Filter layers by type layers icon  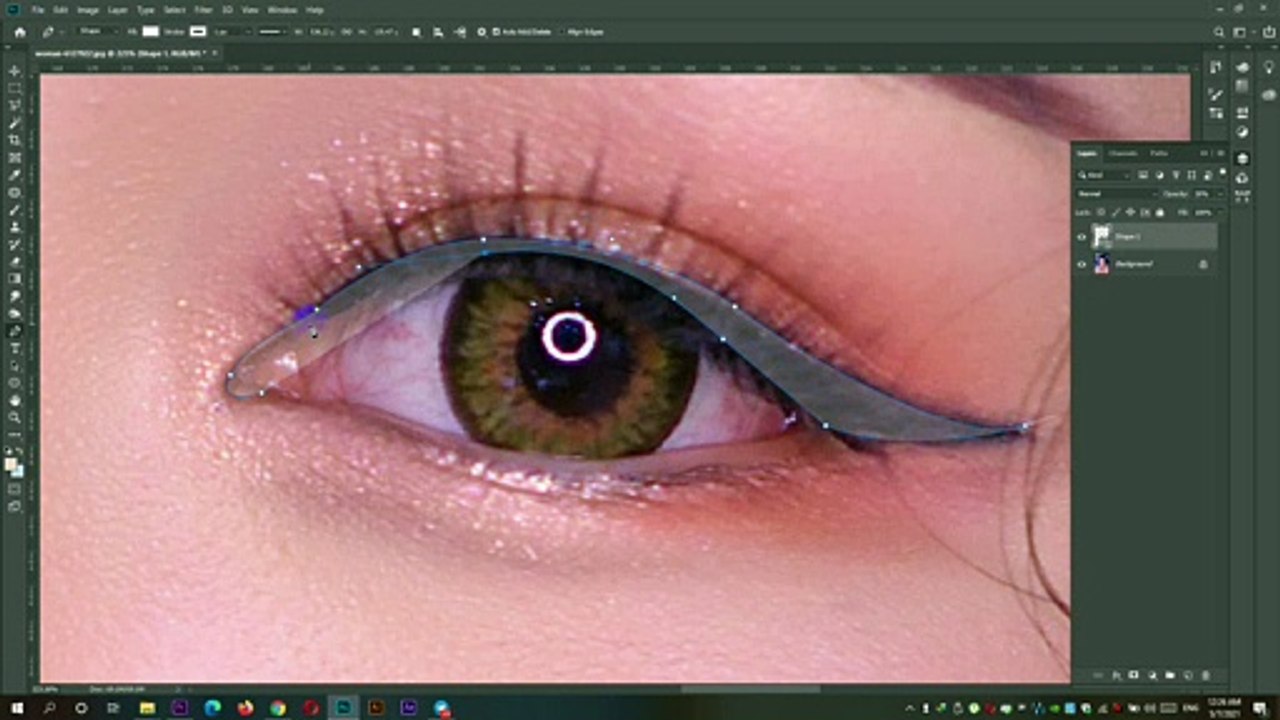point(1176,175)
